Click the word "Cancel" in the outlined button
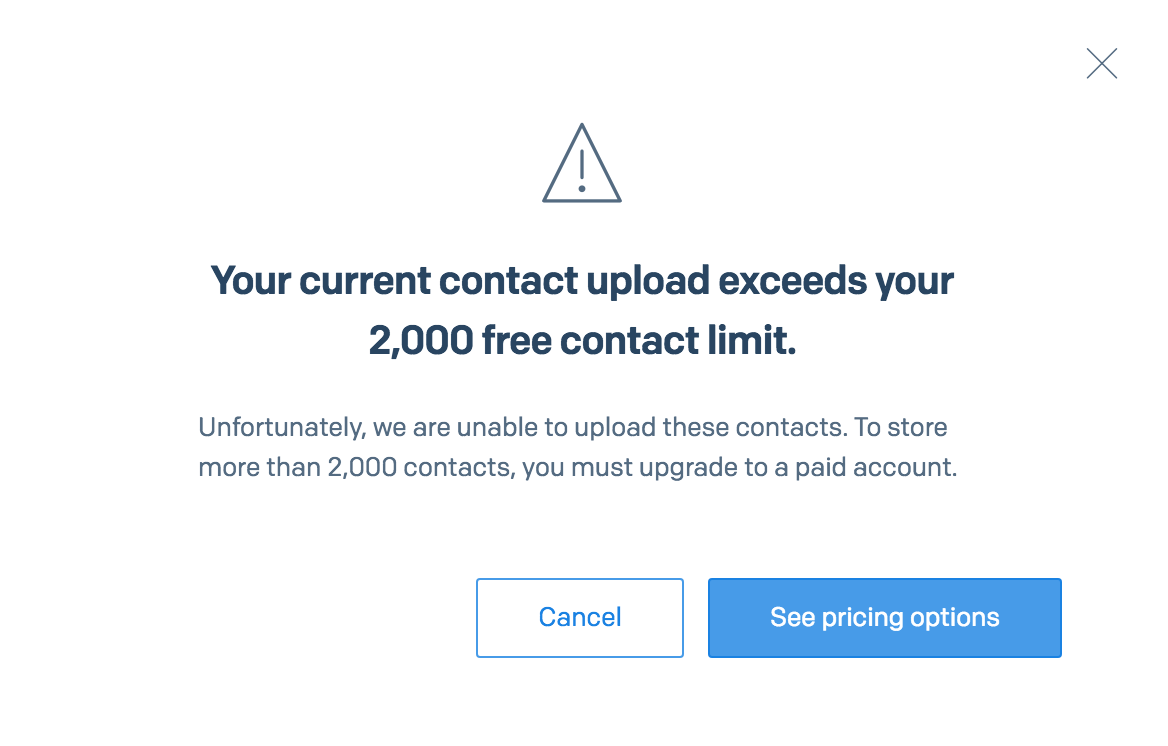The width and height of the screenshot is (1168, 746). [580, 617]
